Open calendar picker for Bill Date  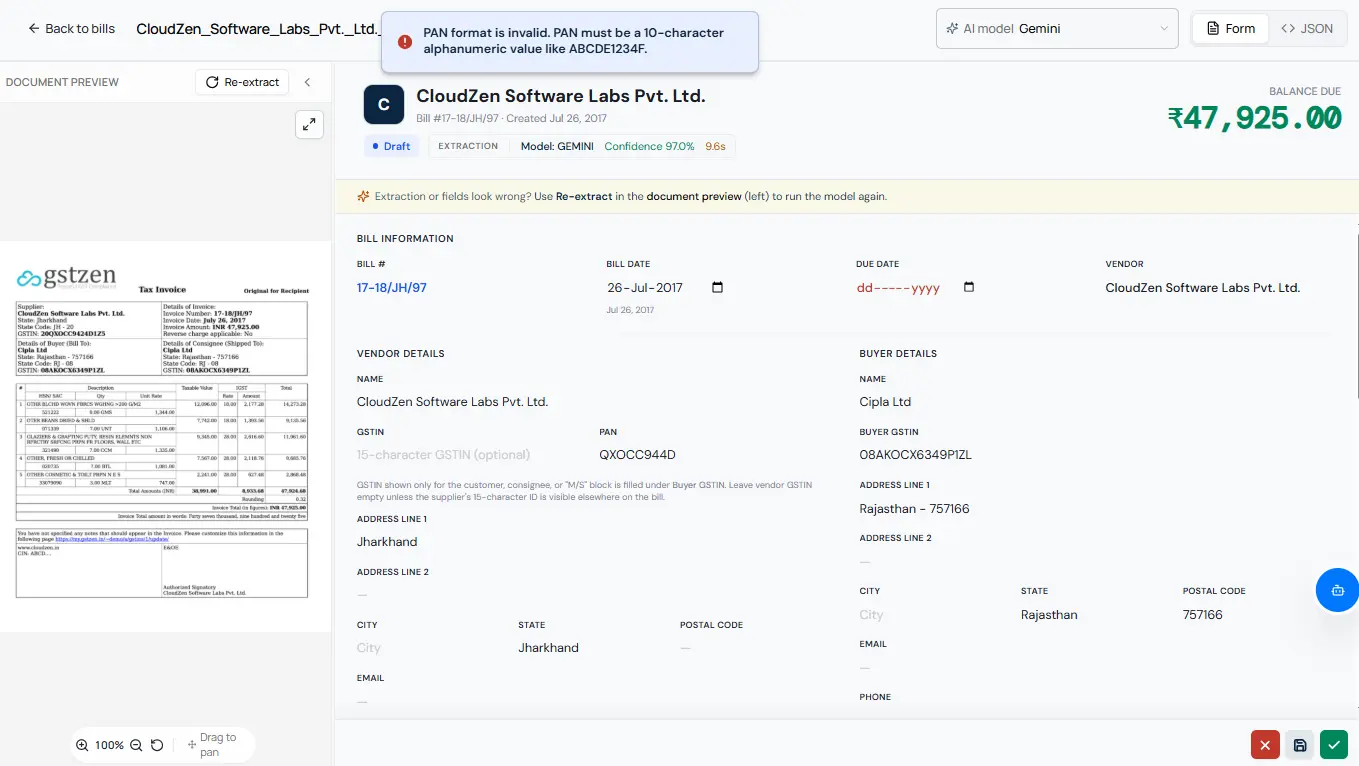click(717, 288)
